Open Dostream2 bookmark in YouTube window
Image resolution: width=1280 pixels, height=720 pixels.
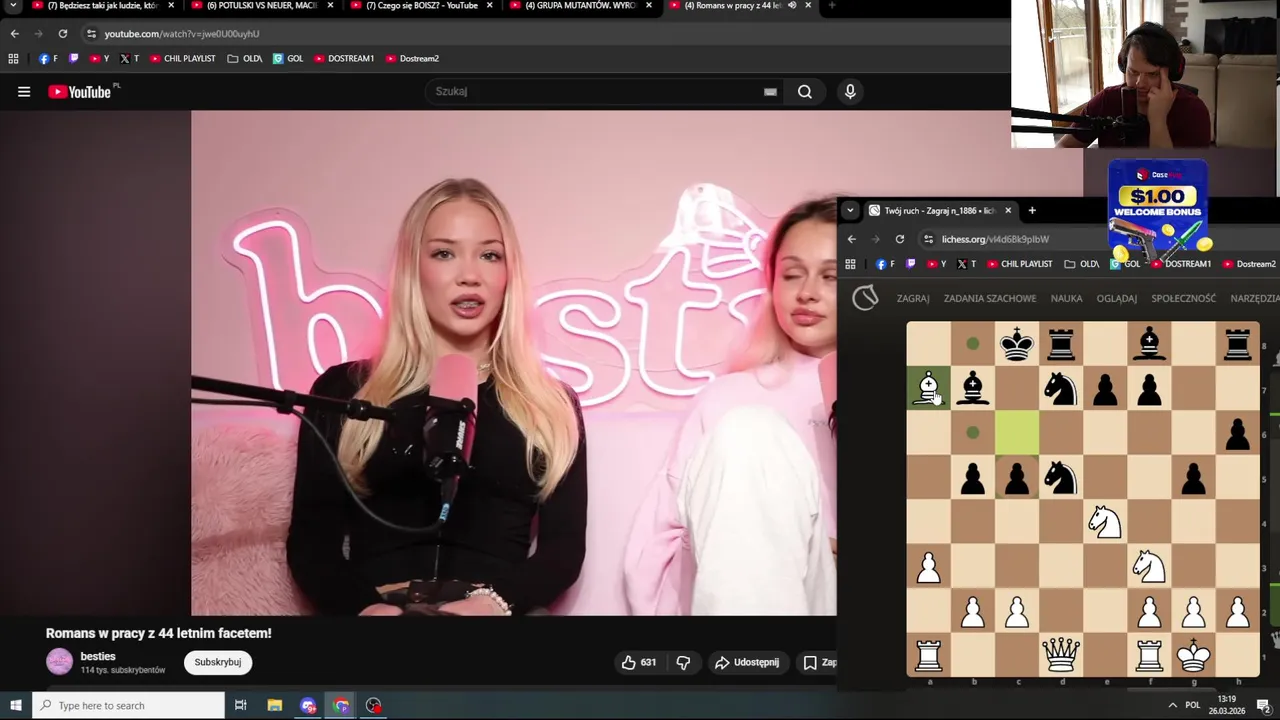(x=412, y=59)
